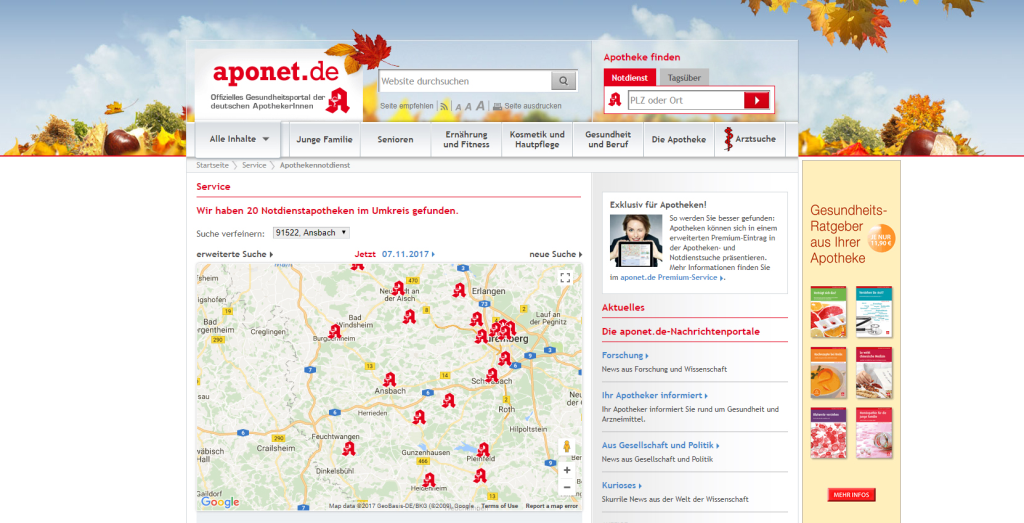Viewport: 1024px width, 523px height.
Task: Click the Seite empfehlen link
Action: pyautogui.click(x=406, y=106)
